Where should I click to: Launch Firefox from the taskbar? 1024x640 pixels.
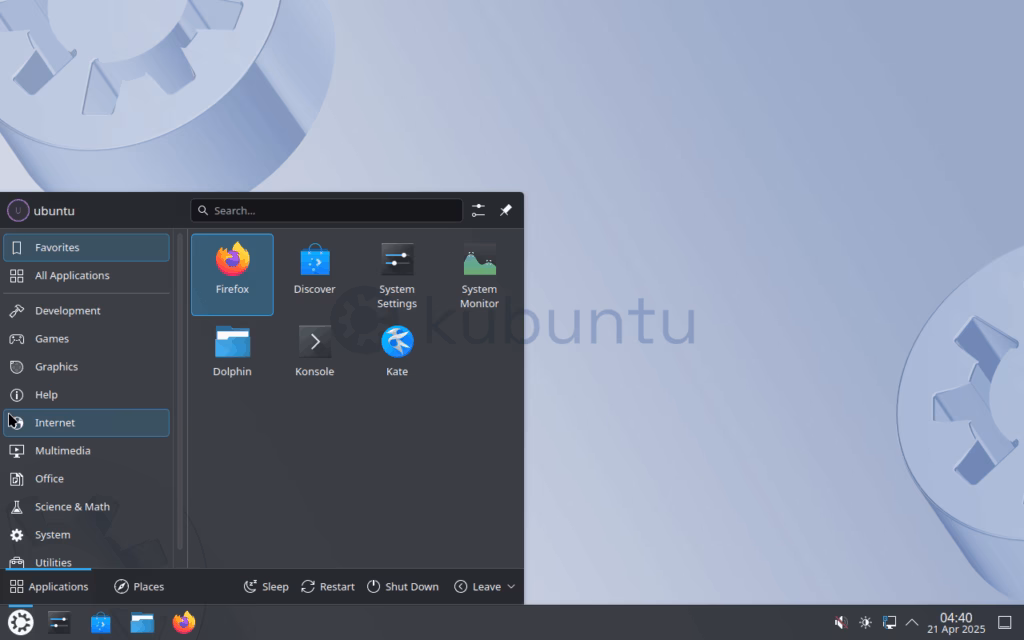pyautogui.click(x=184, y=622)
